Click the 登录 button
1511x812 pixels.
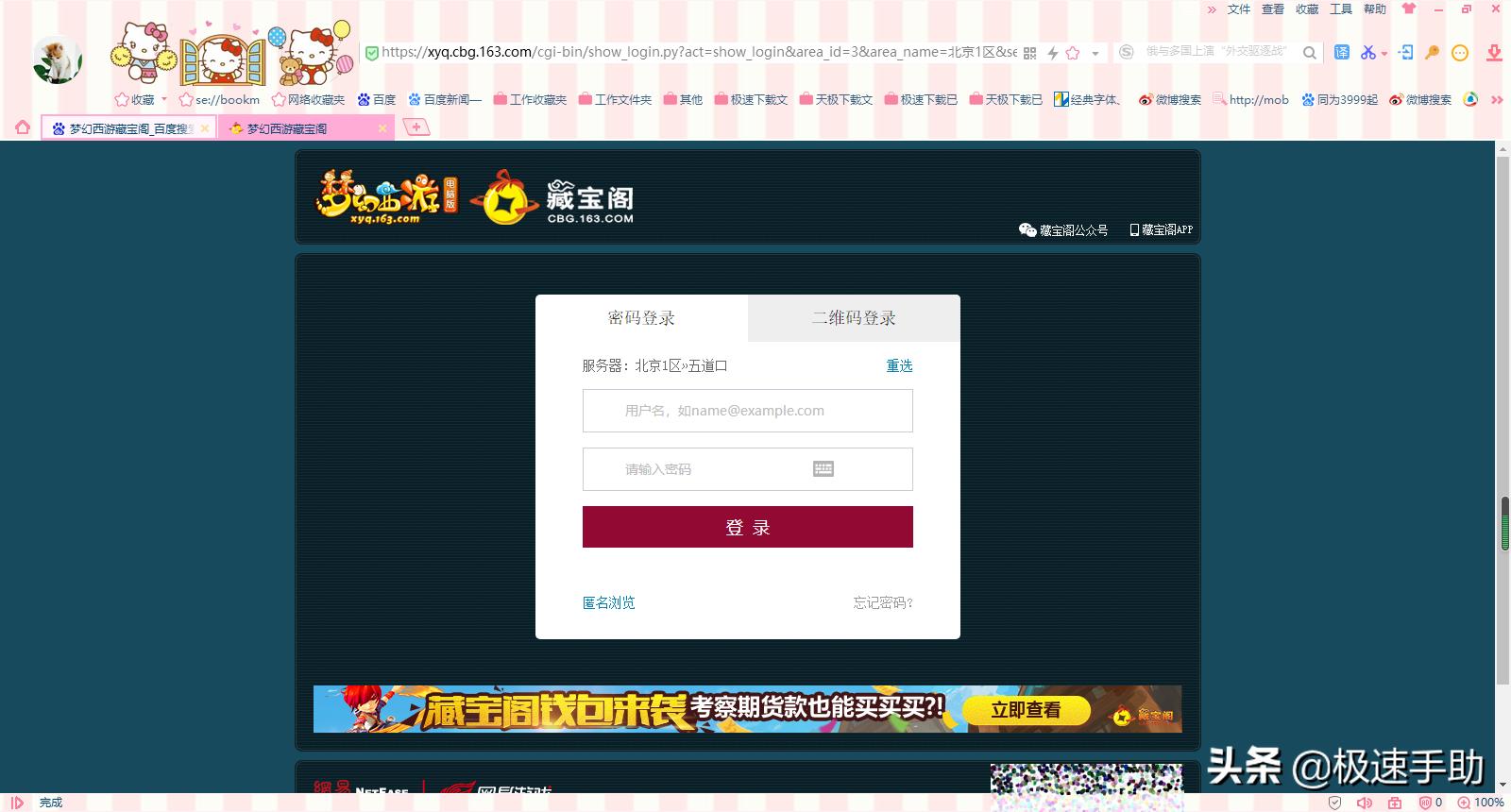pos(748,527)
